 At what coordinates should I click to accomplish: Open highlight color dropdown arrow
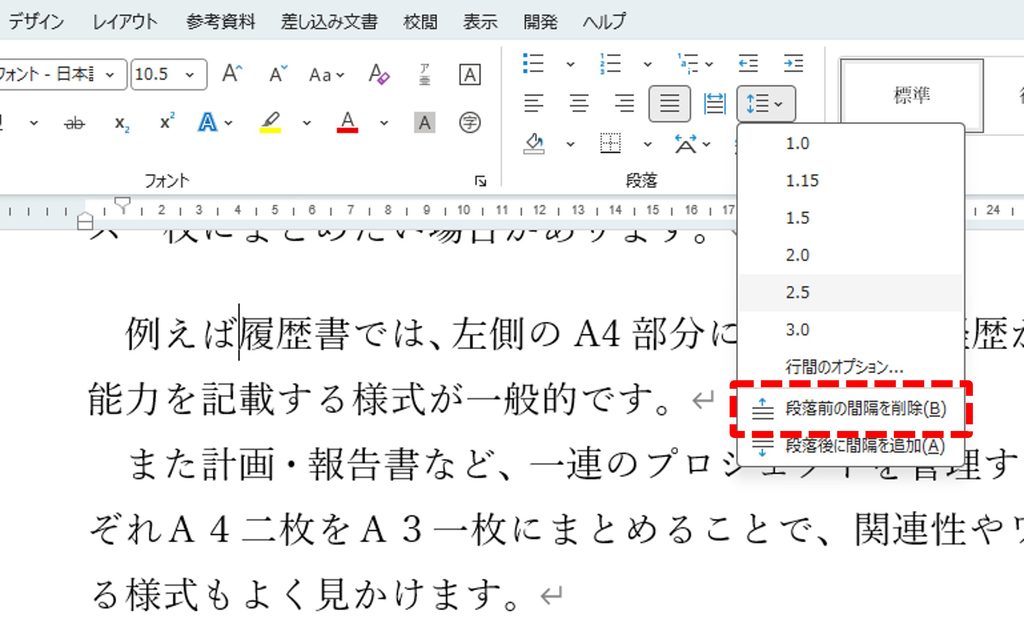click(x=306, y=123)
